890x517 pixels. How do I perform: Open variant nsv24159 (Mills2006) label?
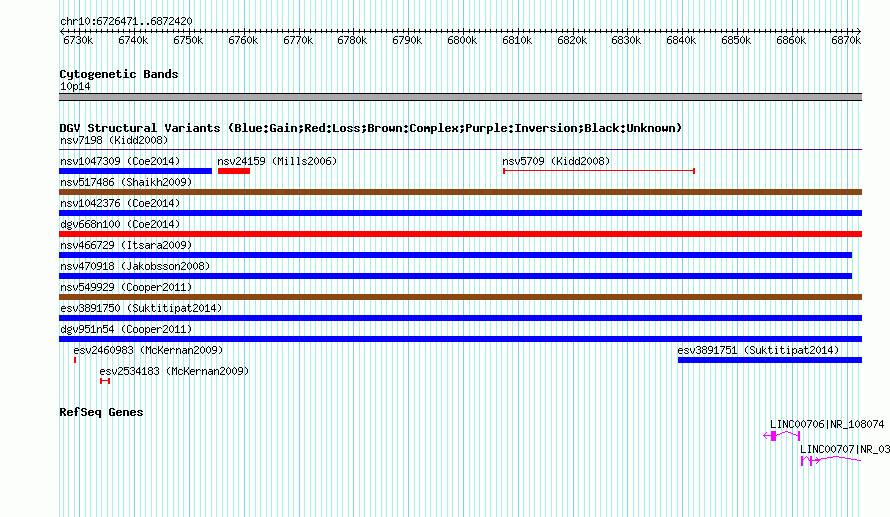point(277,161)
